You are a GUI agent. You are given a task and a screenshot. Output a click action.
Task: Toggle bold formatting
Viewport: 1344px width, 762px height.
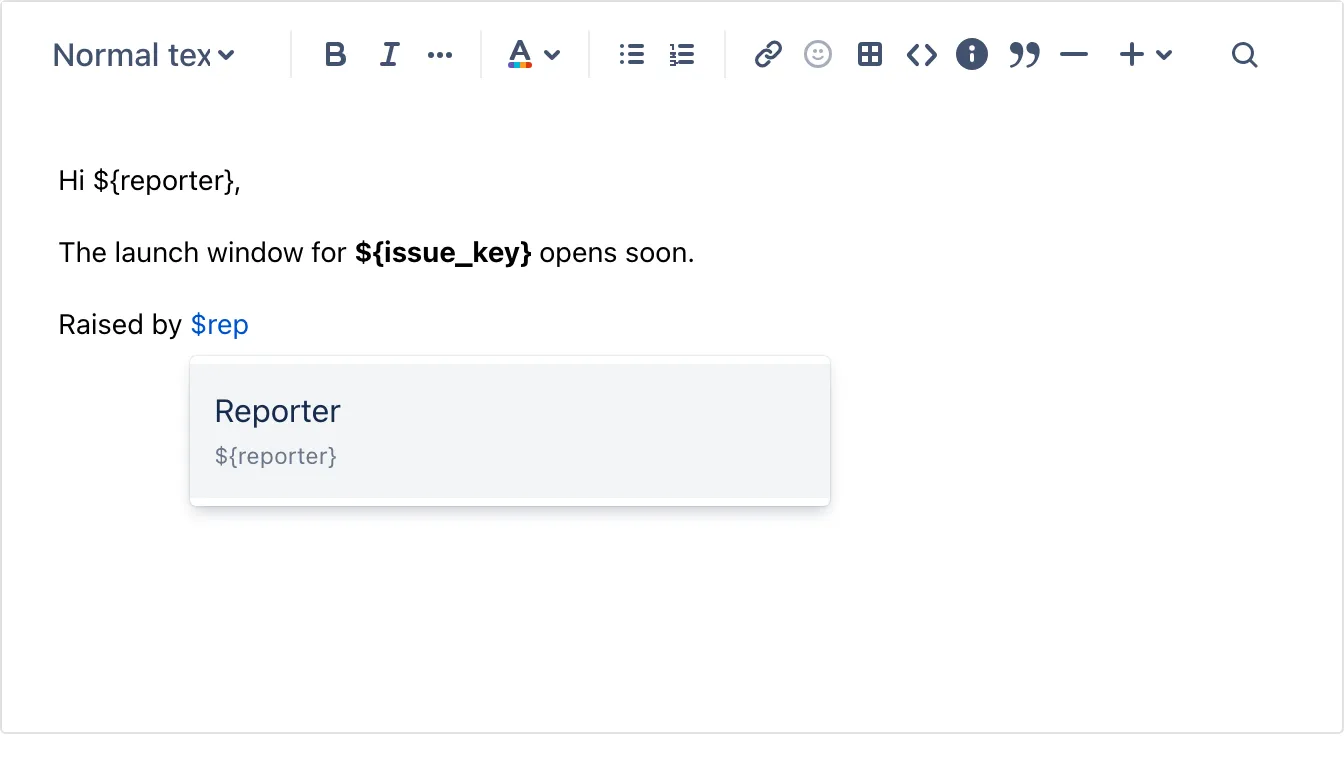point(335,55)
